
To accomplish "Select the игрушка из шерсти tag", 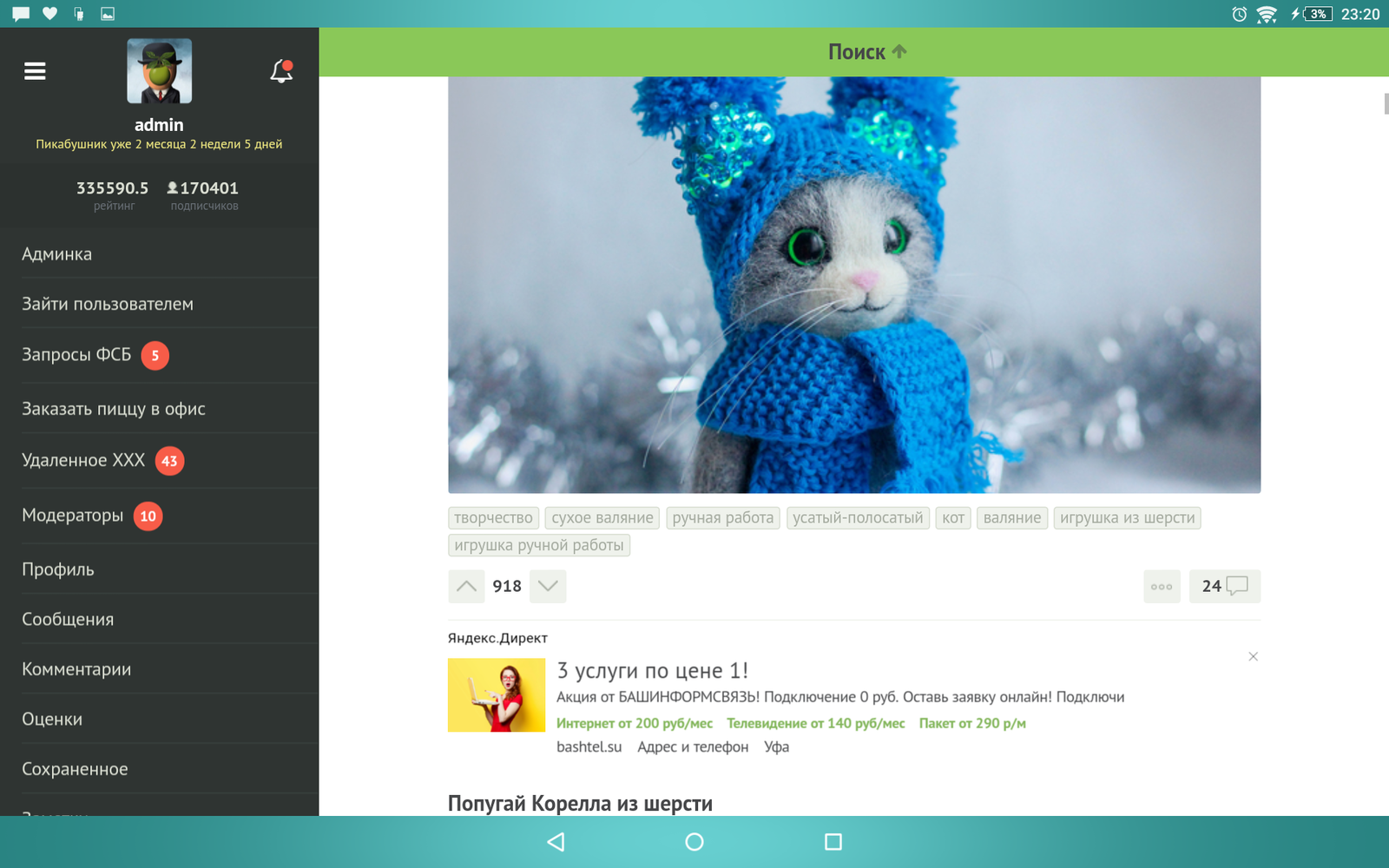I will 1127,517.
